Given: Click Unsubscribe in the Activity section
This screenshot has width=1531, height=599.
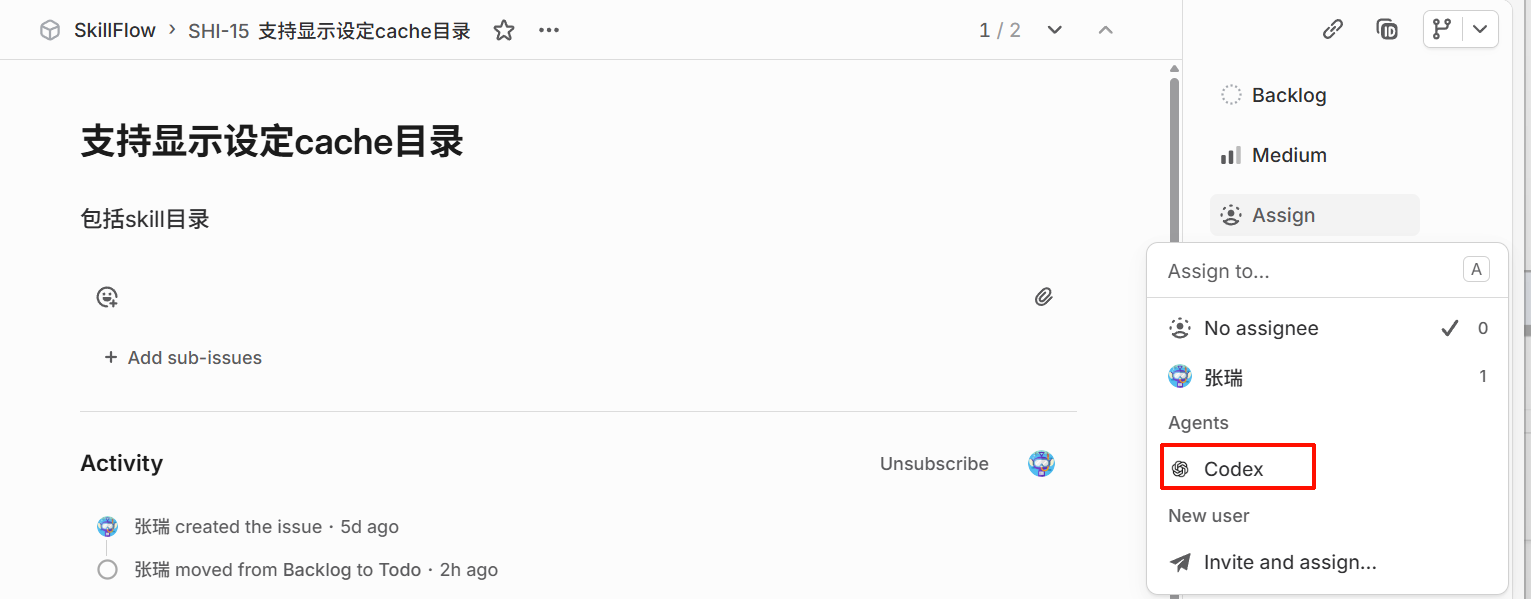Looking at the screenshot, I should 934,464.
